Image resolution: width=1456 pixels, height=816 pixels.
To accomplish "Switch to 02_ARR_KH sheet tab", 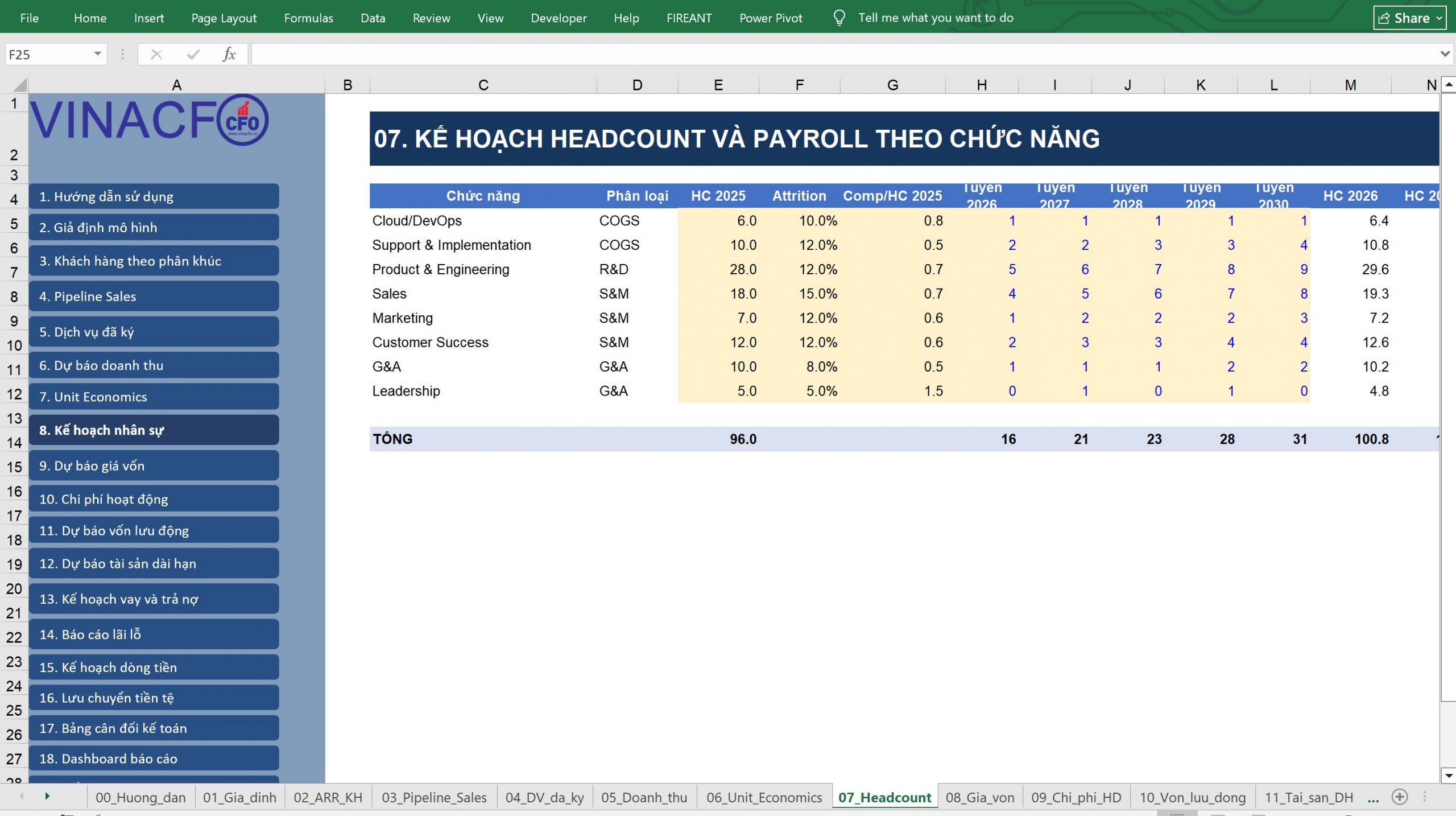I will 328,797.
